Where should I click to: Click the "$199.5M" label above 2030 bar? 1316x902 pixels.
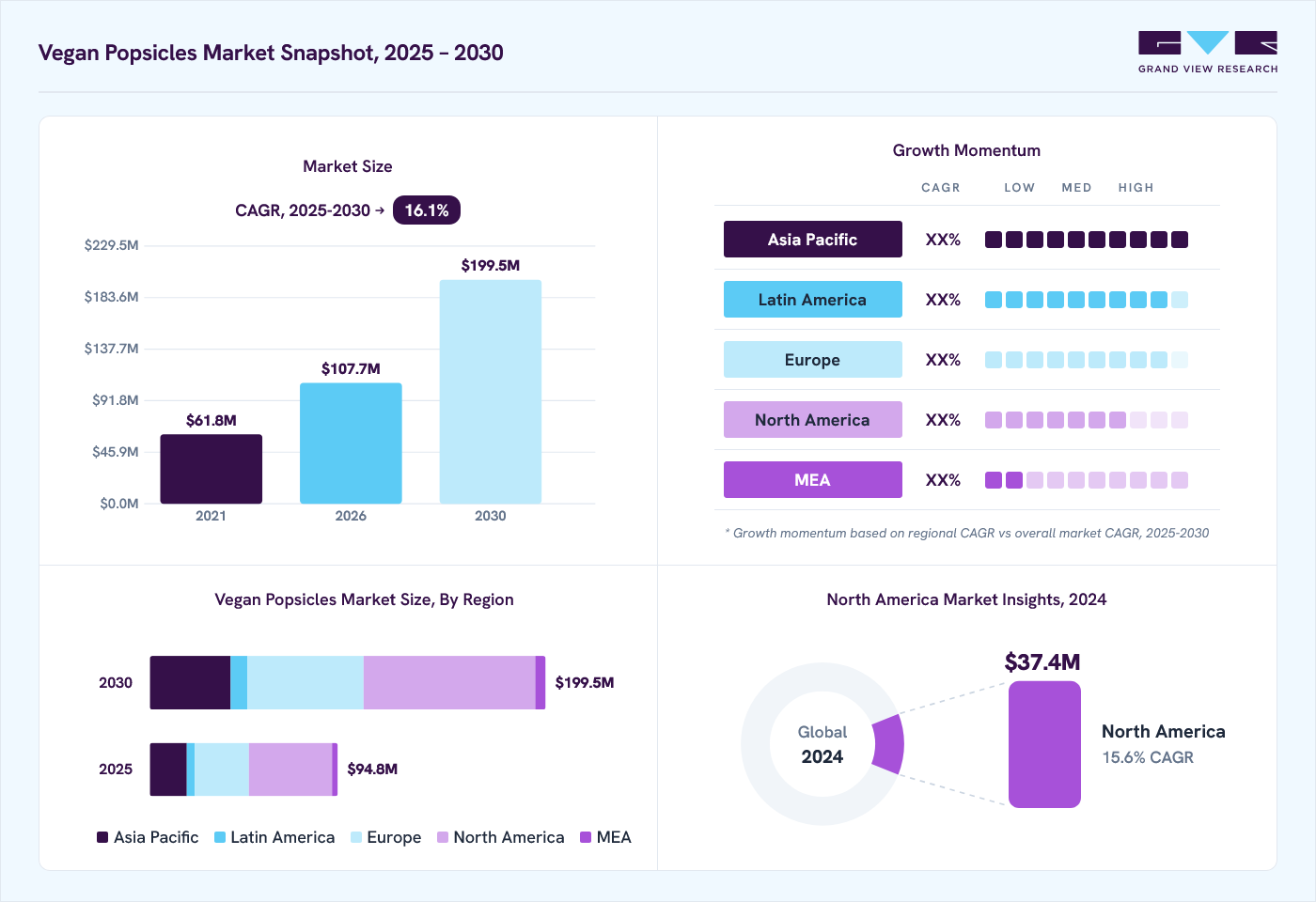(491, 266)
